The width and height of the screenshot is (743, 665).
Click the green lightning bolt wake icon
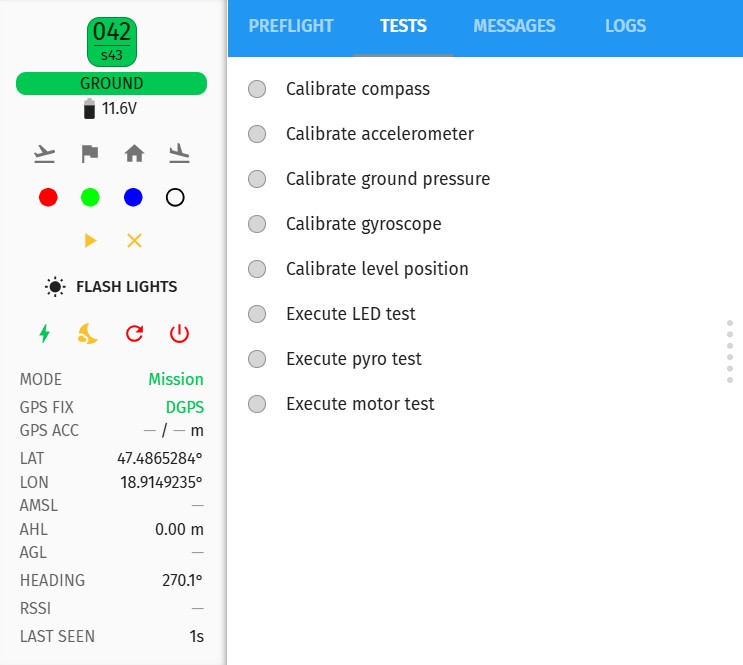tap(45, 333)
